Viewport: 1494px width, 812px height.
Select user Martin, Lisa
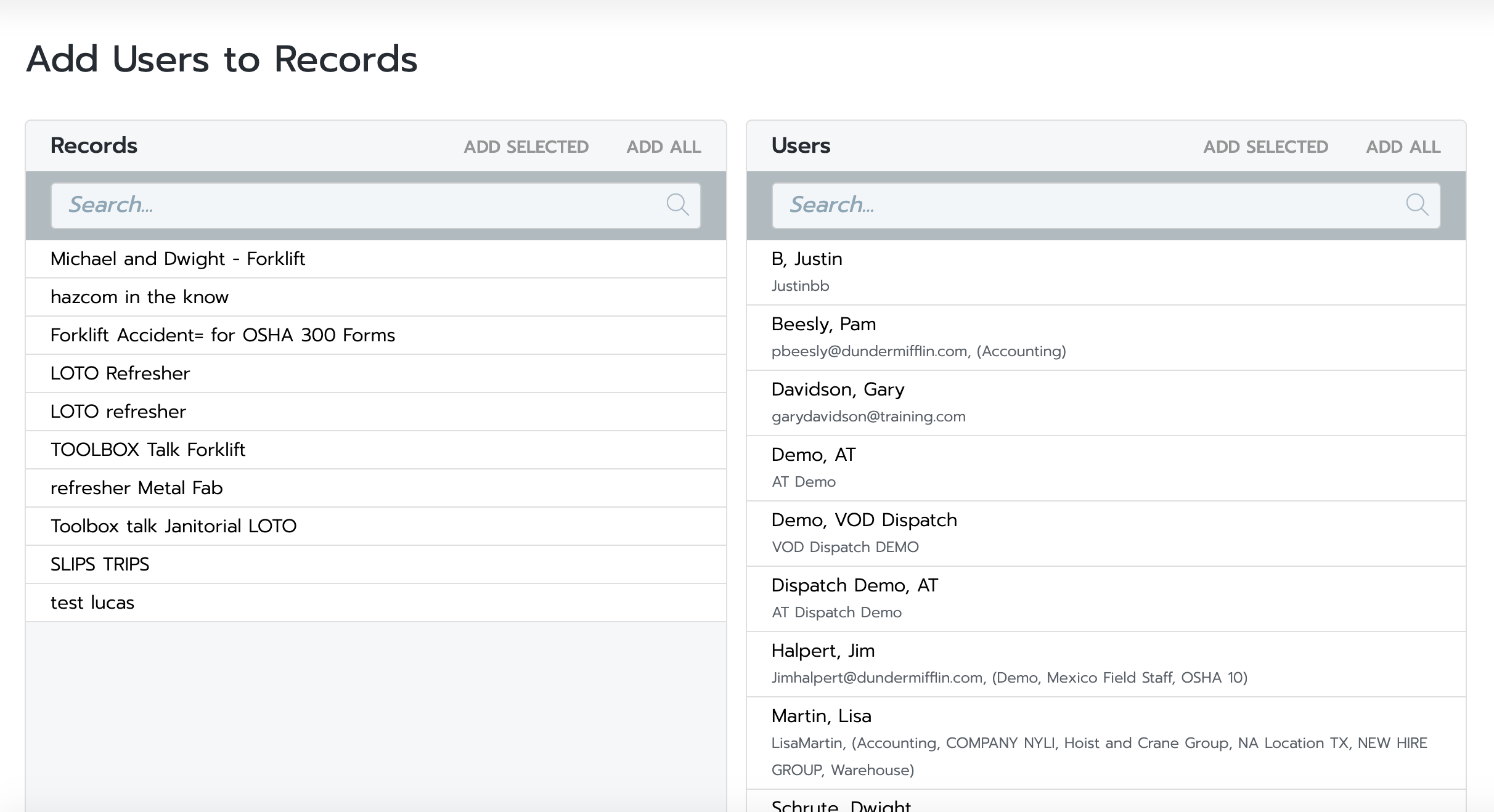coord(1106,743)
